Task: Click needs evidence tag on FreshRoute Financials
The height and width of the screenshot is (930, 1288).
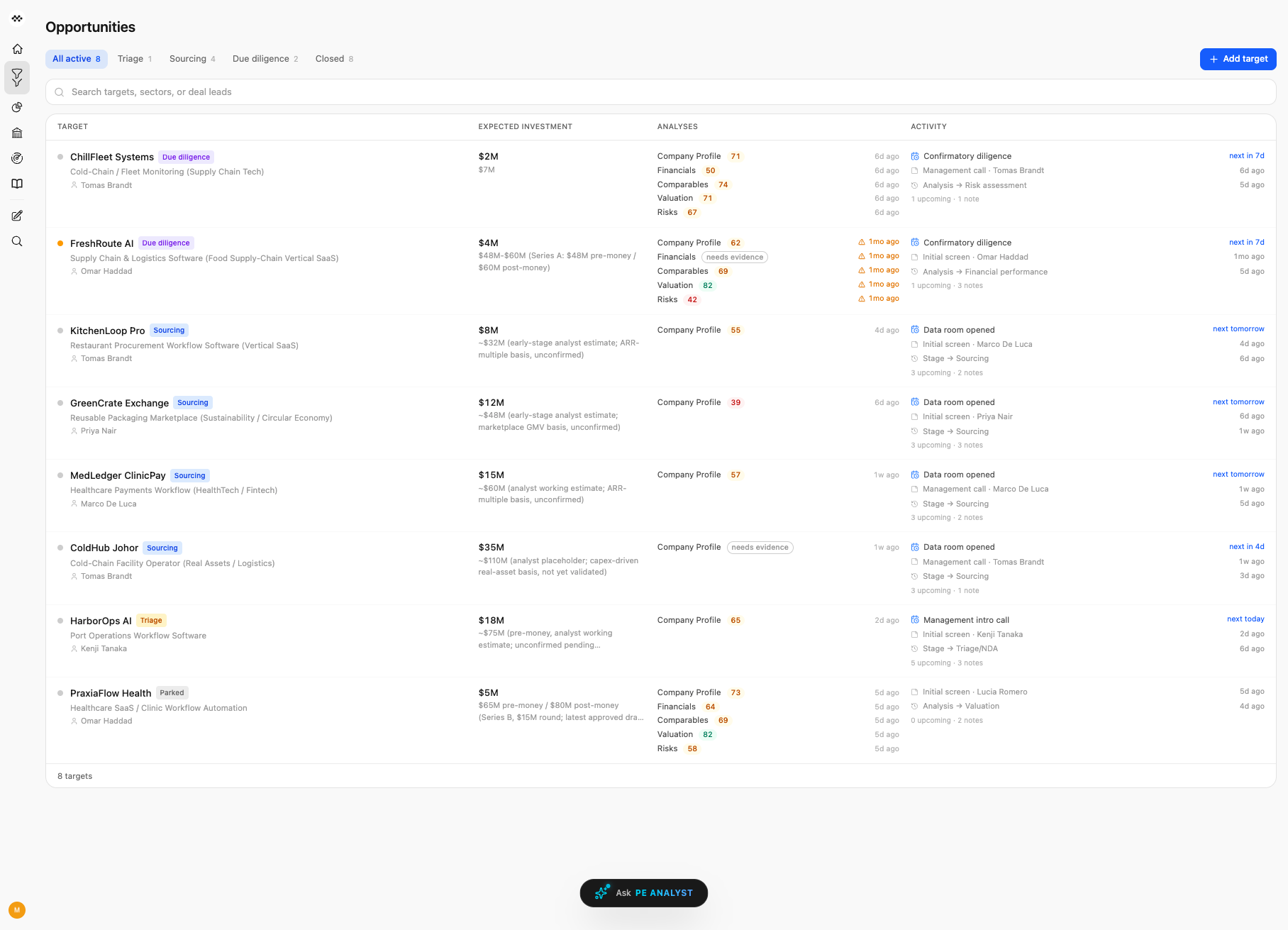Action: coord(735,258)
